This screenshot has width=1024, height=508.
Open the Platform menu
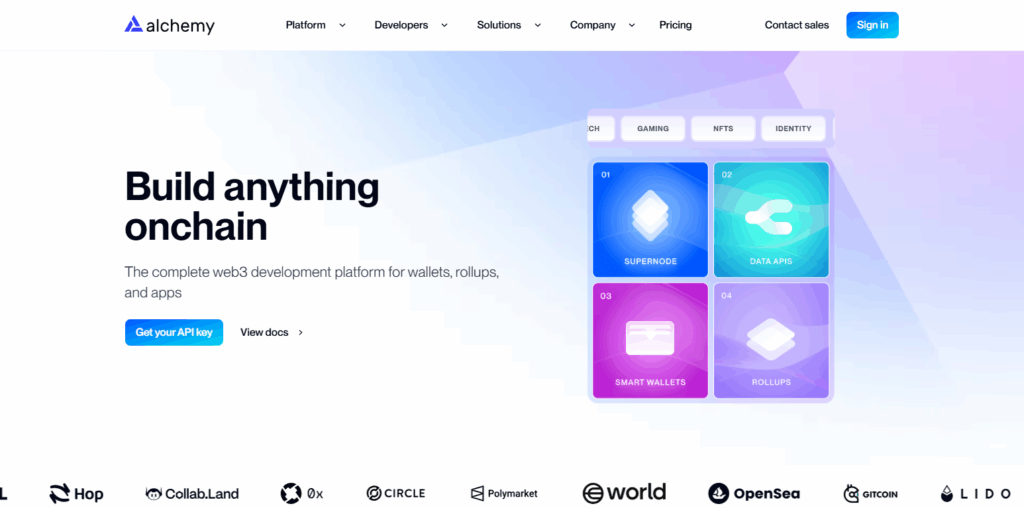tap(305, 25)
